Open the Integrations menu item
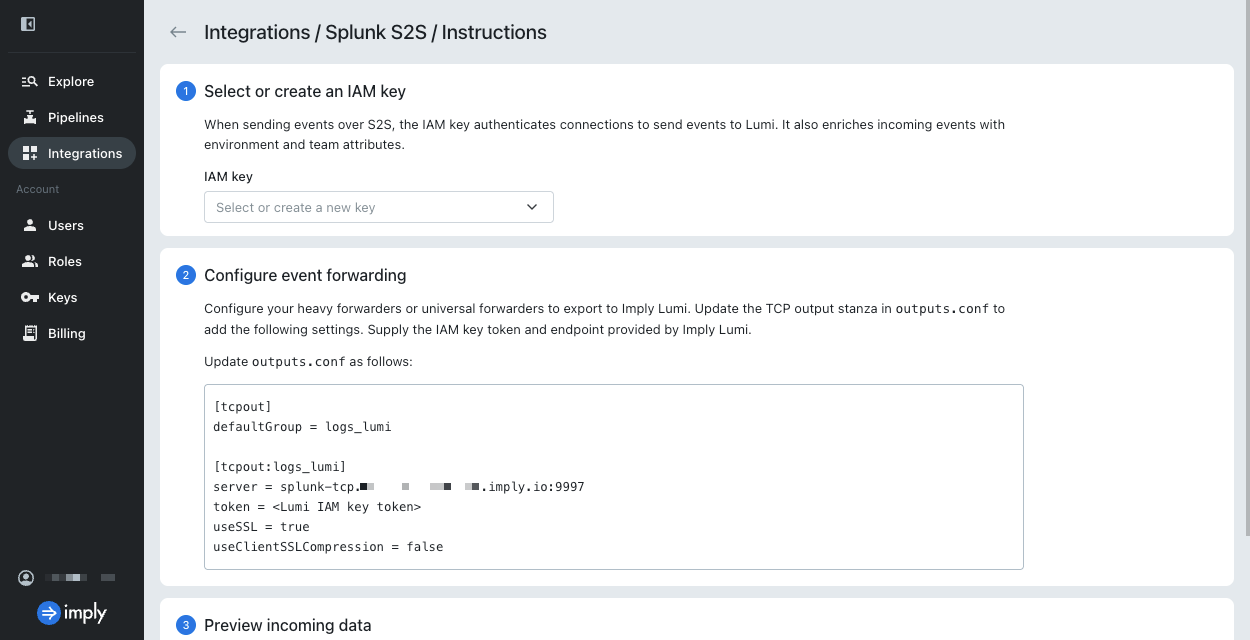The image size is (1250, 640). click(x=72, y=153)
